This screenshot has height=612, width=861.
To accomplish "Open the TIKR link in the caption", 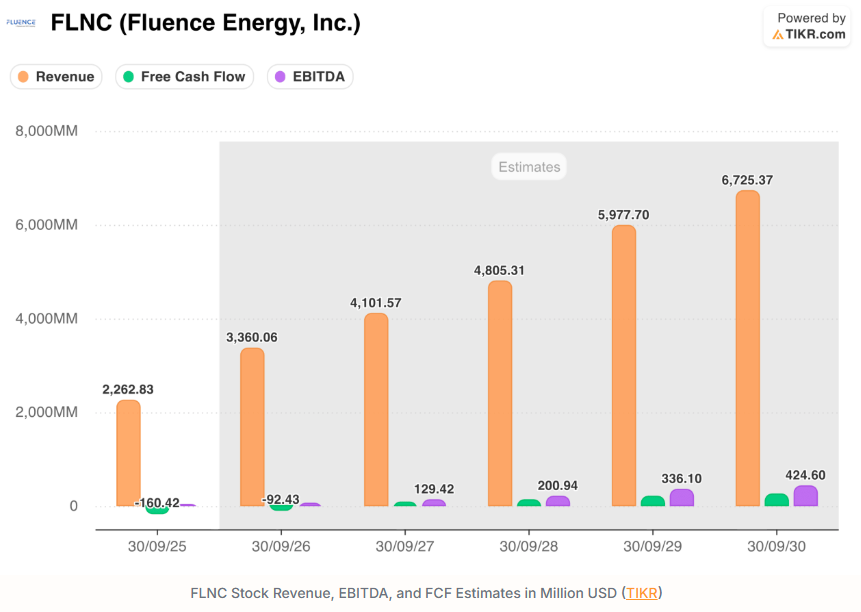I will [641, 593].
